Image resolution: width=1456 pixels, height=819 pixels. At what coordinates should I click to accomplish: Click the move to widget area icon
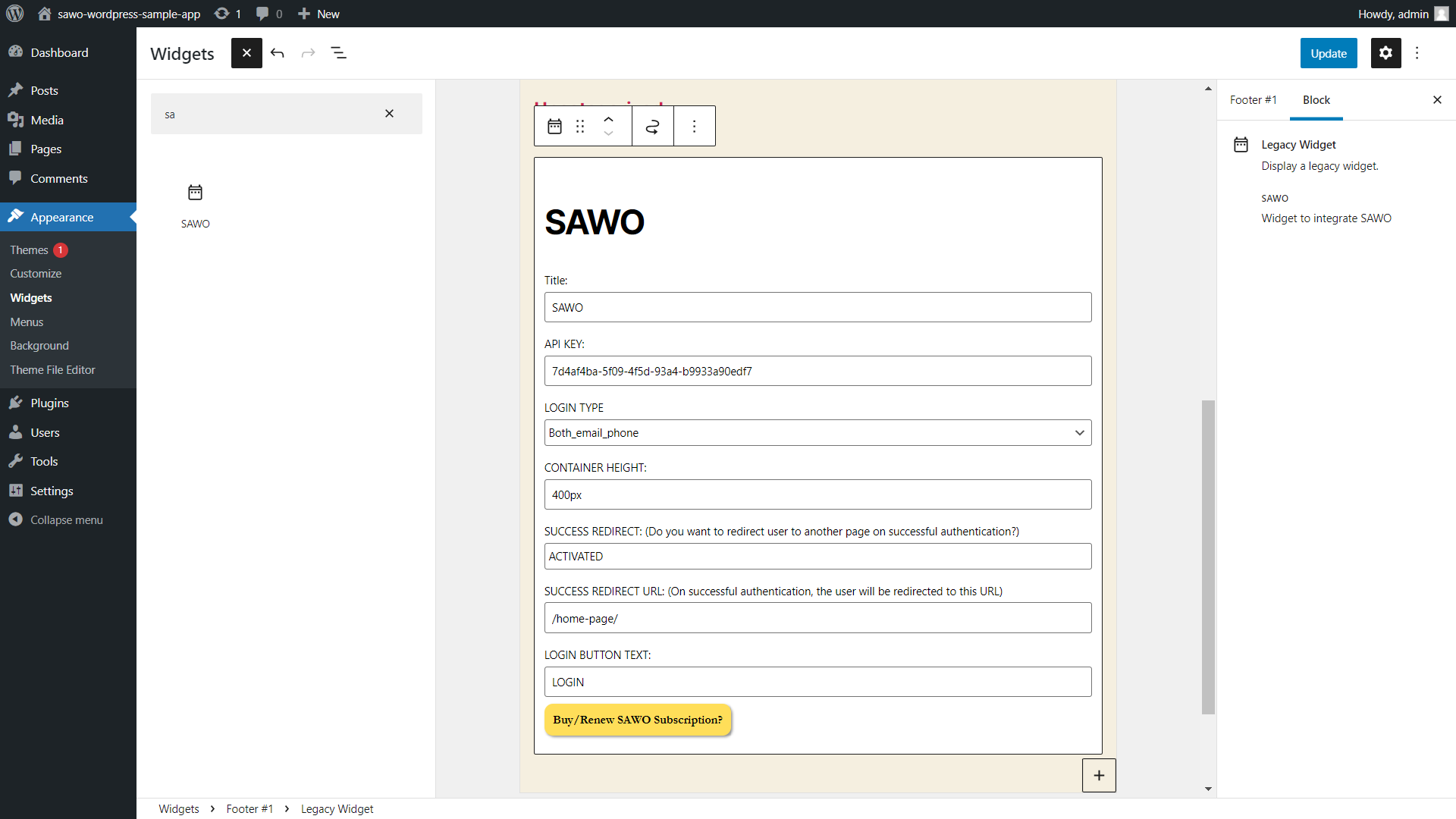(x=652, y=126)
